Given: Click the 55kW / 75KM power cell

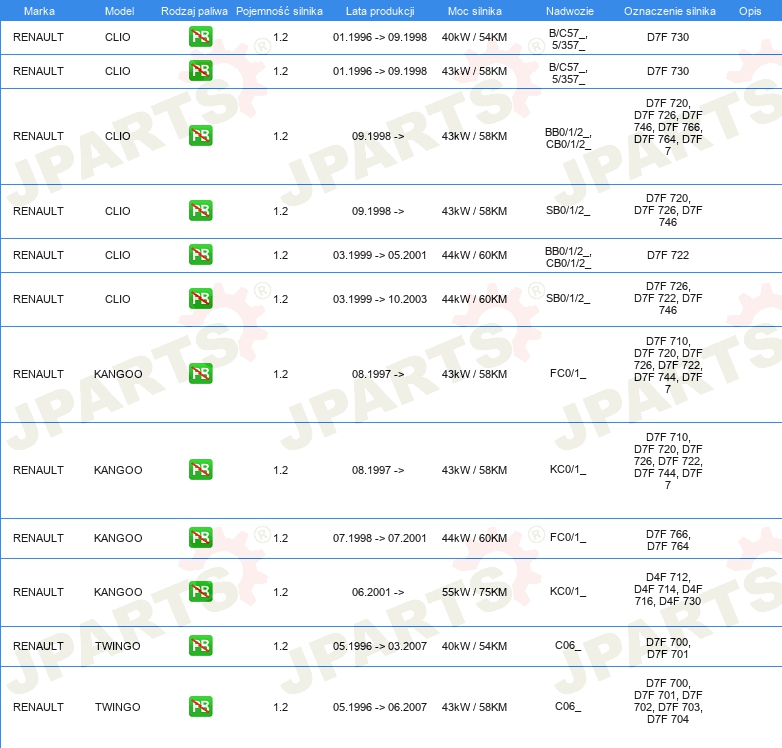Looking at the screenshot, I should [474, 592].
